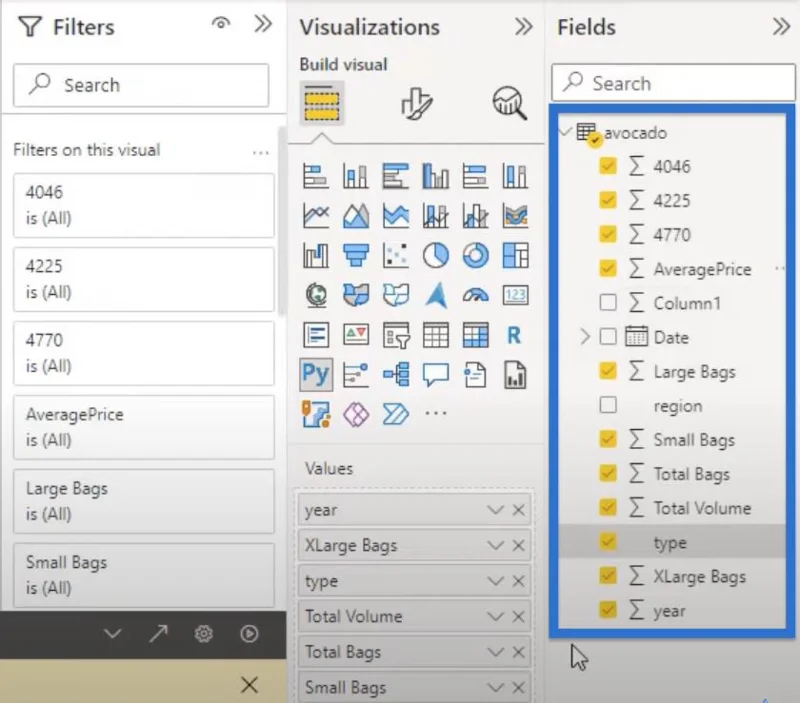Uncheck the AveragePrice field checkbox
This screenshot has height=703, width=800.
608,268
